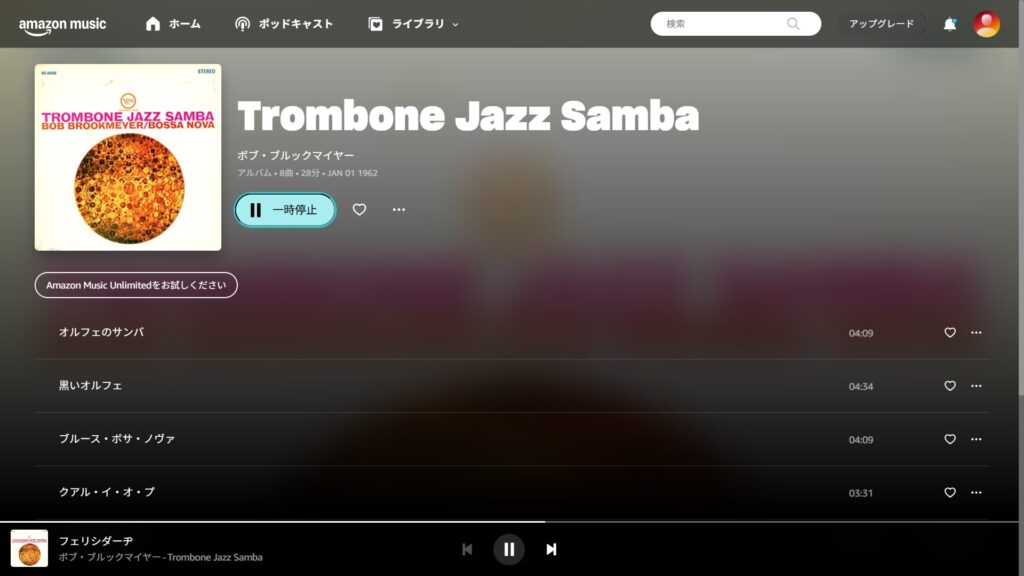The image size is (1024, 576).
Task: Click the playback progress bar
Action: 509,522
